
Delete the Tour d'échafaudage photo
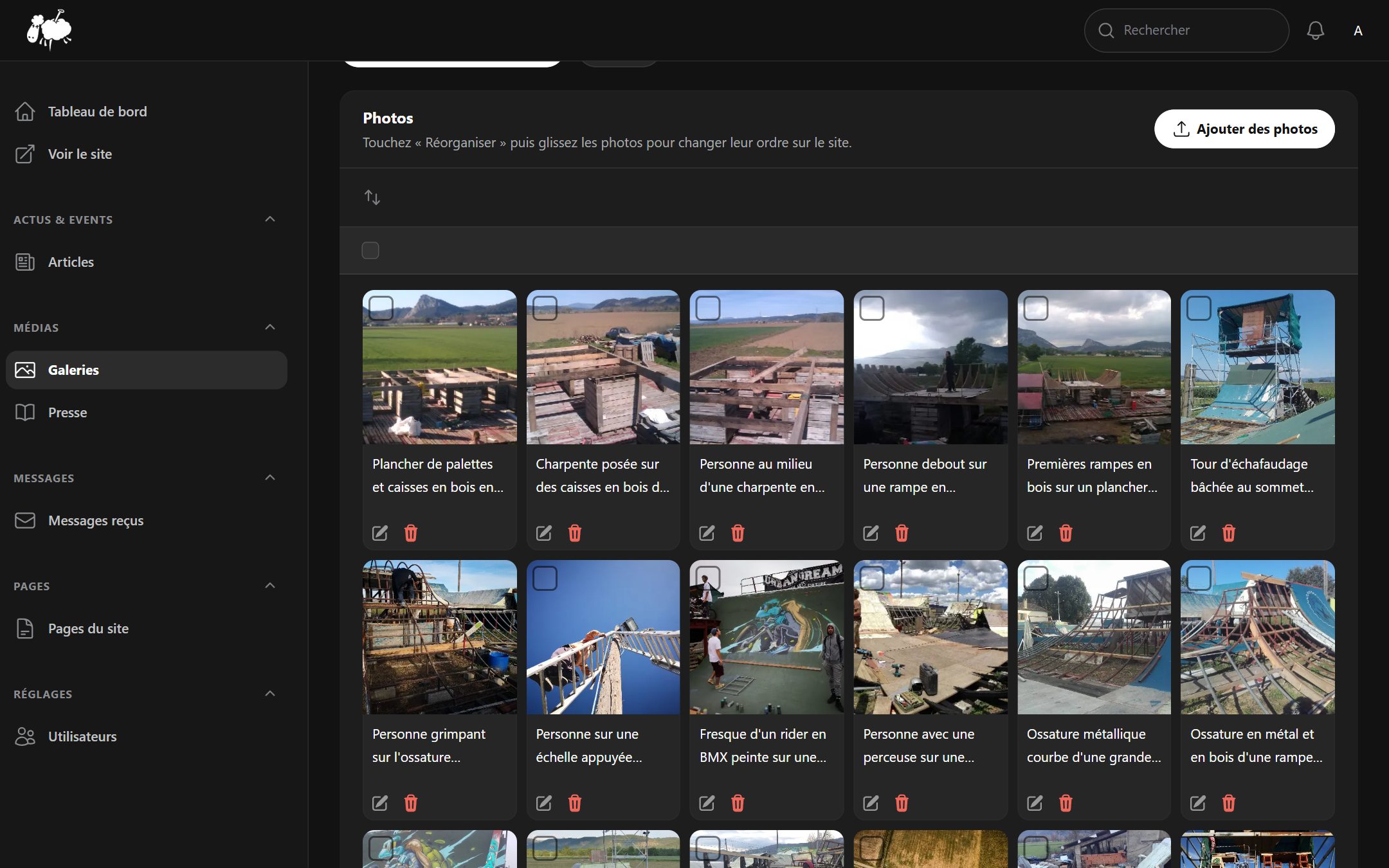pyautogui.click(x=1229, y=533)
